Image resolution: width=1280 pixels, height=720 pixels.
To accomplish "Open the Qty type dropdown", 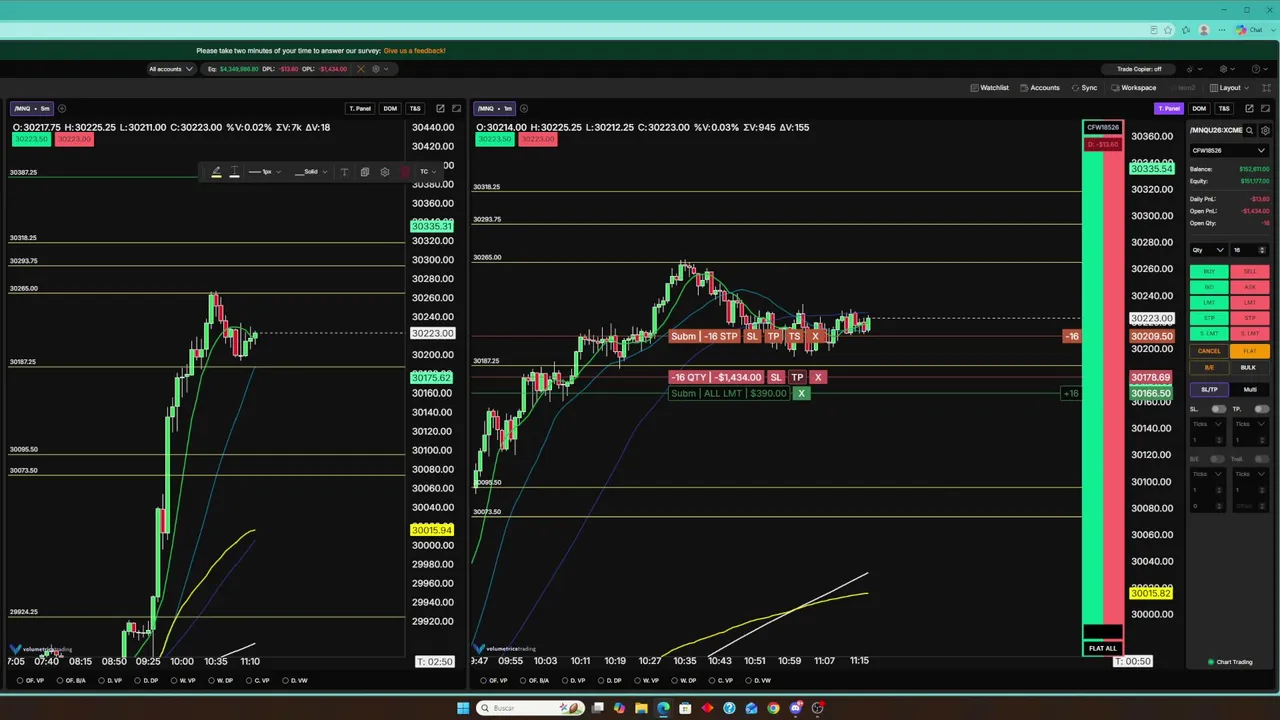I will 1207,250.
